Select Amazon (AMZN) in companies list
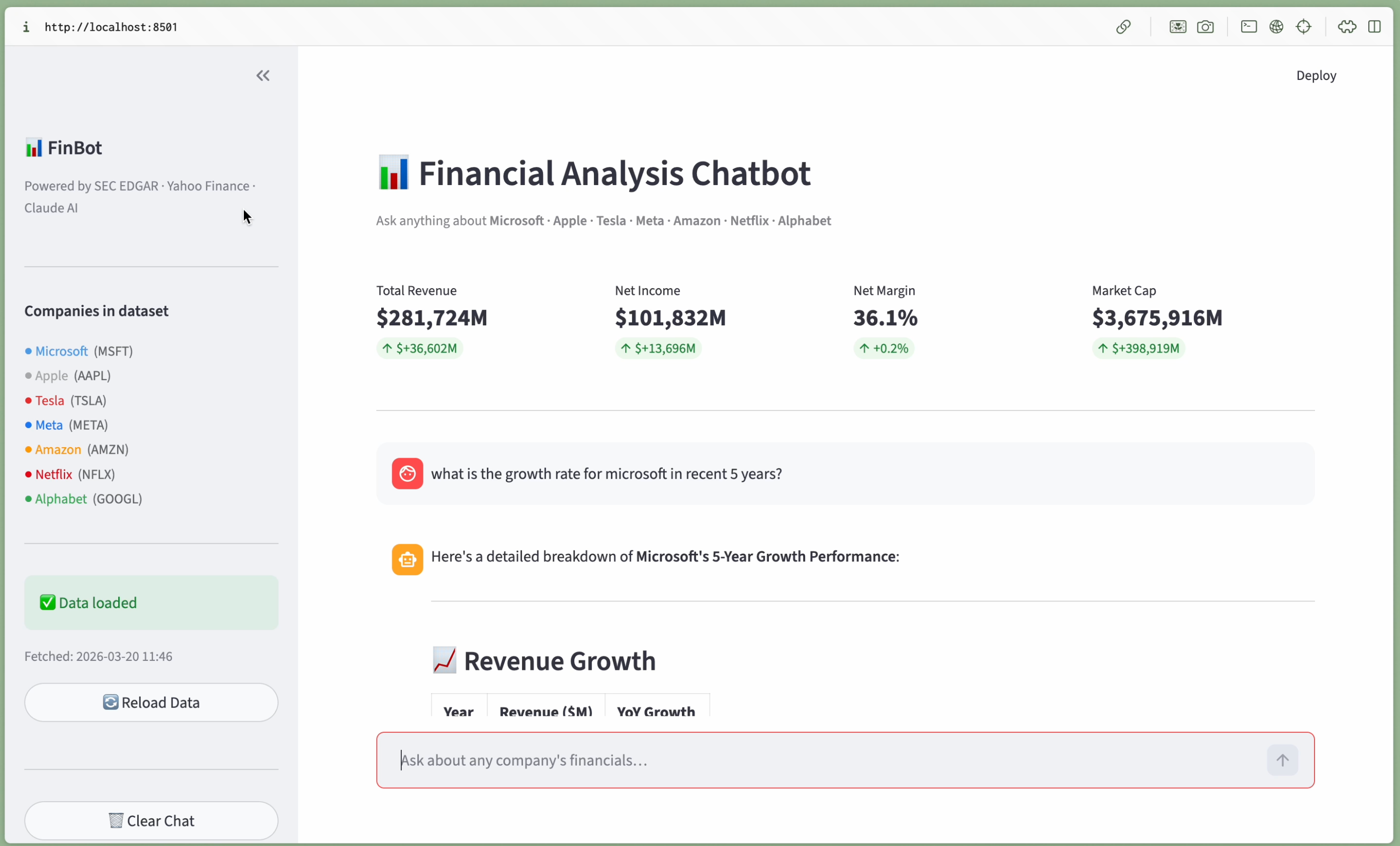The width and height of the screenshot is (1400, 846). point(77,450)
